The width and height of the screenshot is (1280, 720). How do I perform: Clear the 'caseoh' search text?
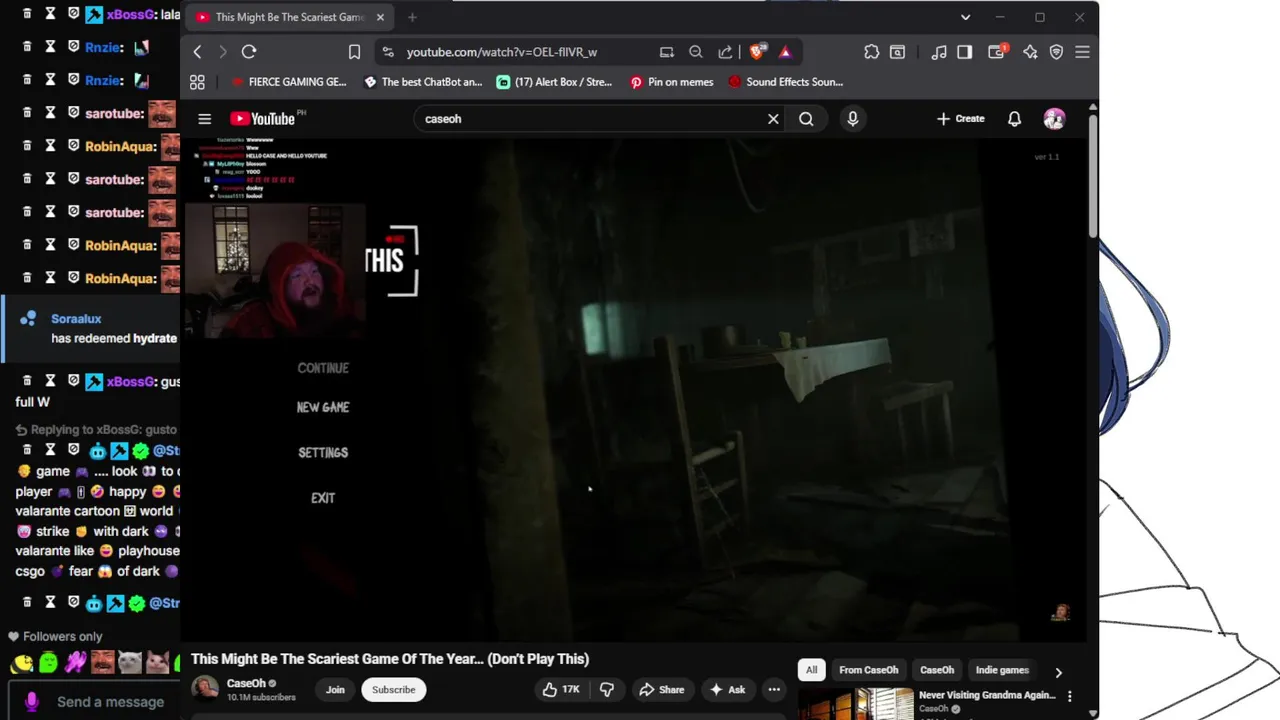click(x=773, y=119)
